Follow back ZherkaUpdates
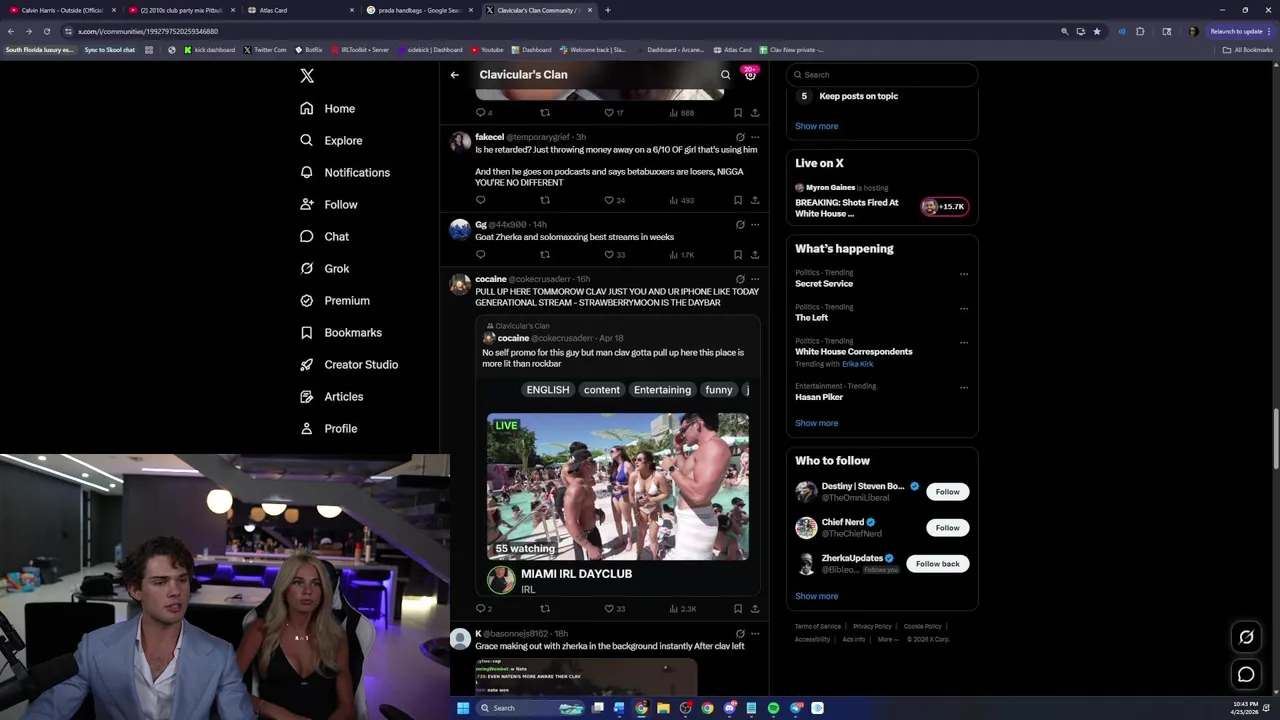Screen dimensions: 1280x720 (937, 564)
